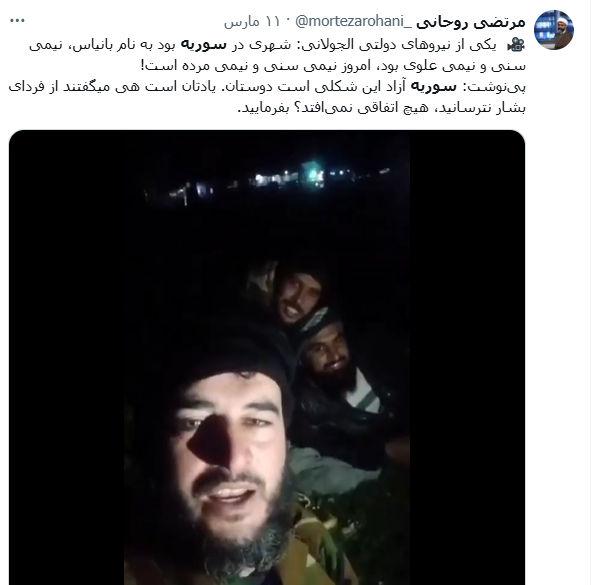Click the tweet's second line ending with مرده است
Viewport: 592px width, 585px height.
pos(333,66)
